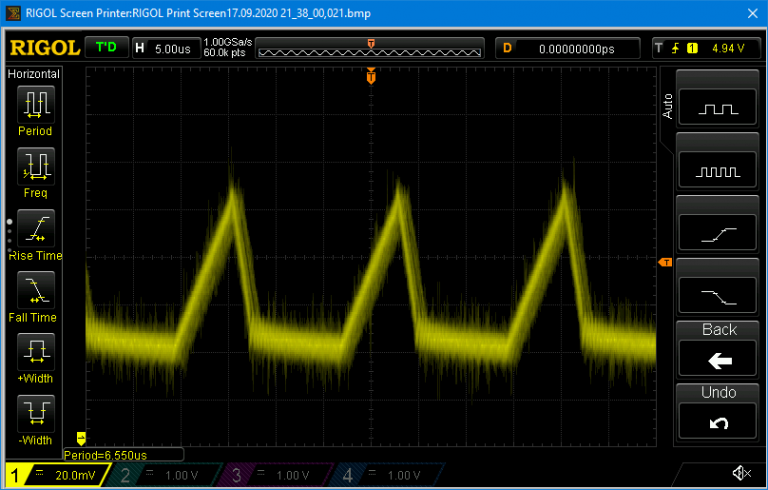Enable channel 3 display
The image size is (768, 490).
point(276,475)
